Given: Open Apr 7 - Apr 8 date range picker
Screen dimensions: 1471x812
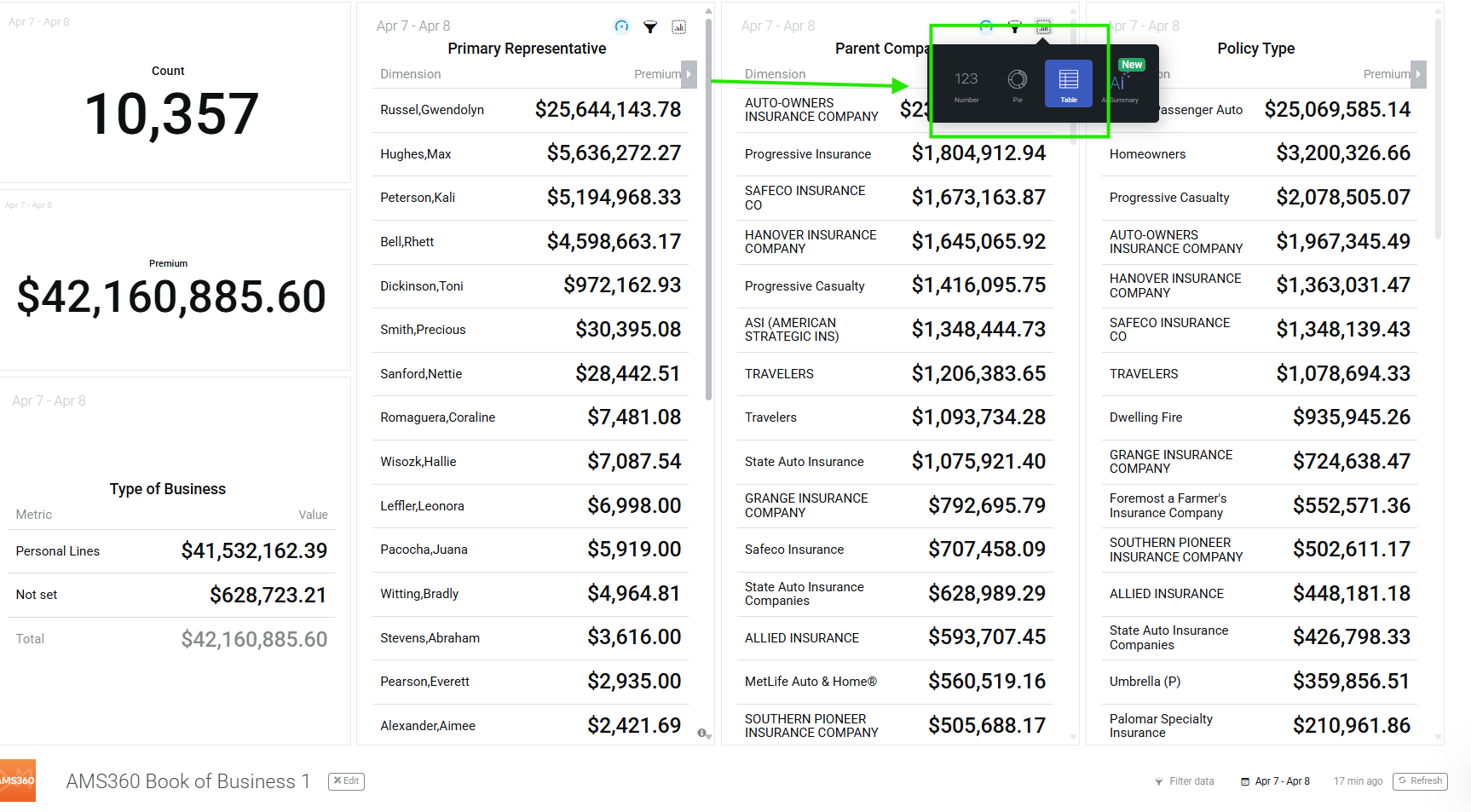Looking at the screenshot, I should pyautogui.click(x=1275, y=781).
